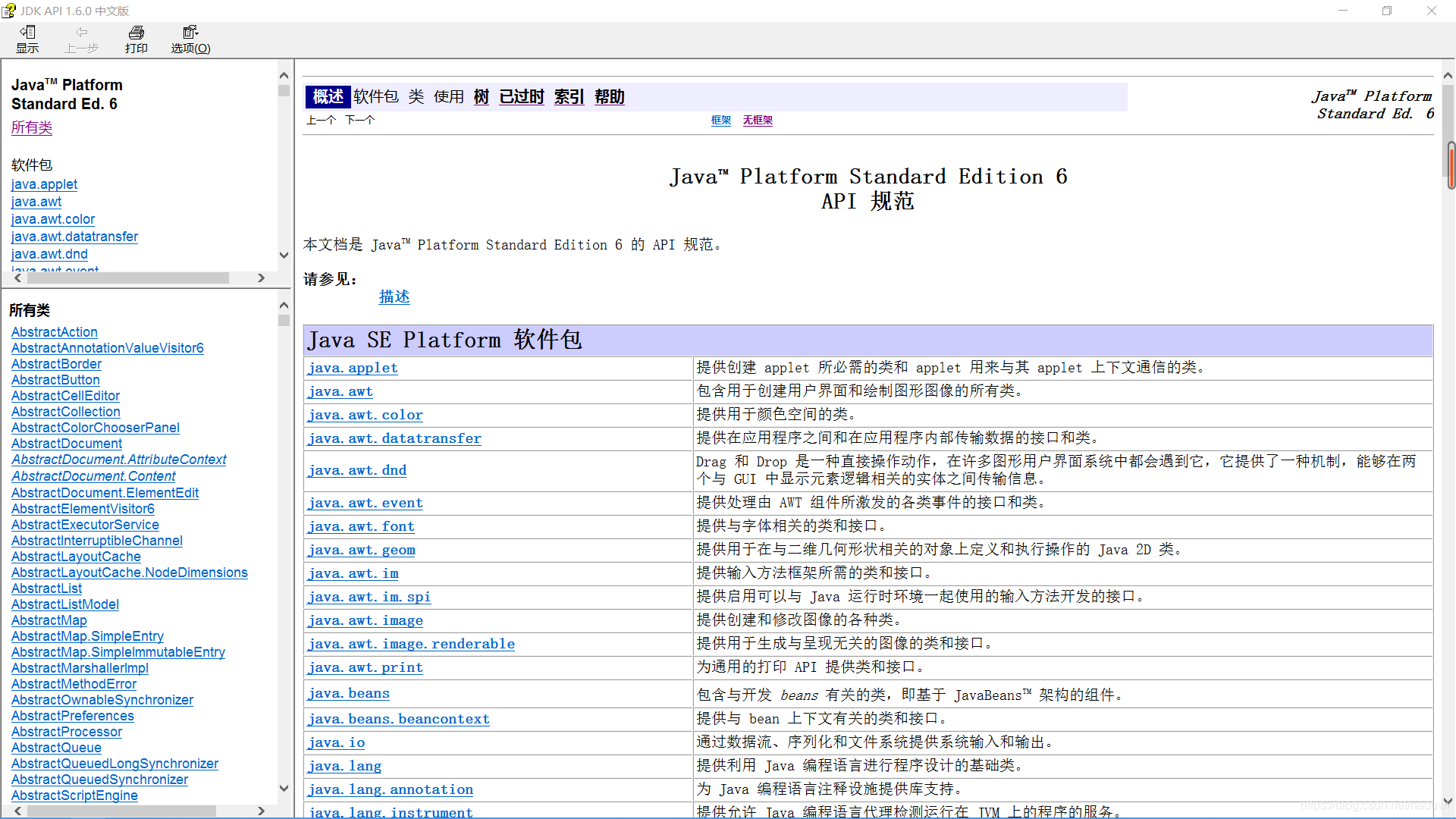This screenshot has height=819, width=1456.
Task: Open the AbstractScriptEngine class link
Action: coord(74,795)
